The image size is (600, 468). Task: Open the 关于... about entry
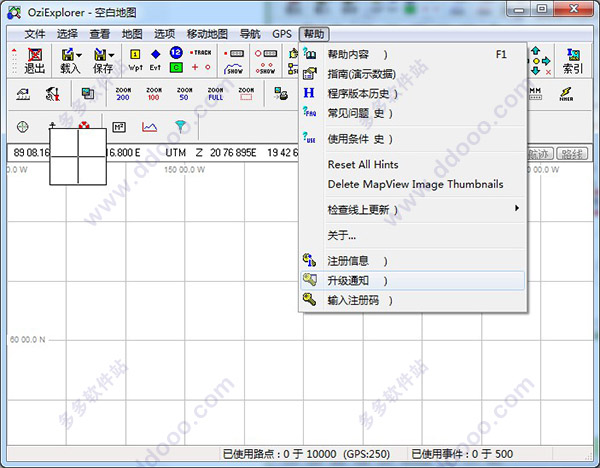(x=412, y=235)
